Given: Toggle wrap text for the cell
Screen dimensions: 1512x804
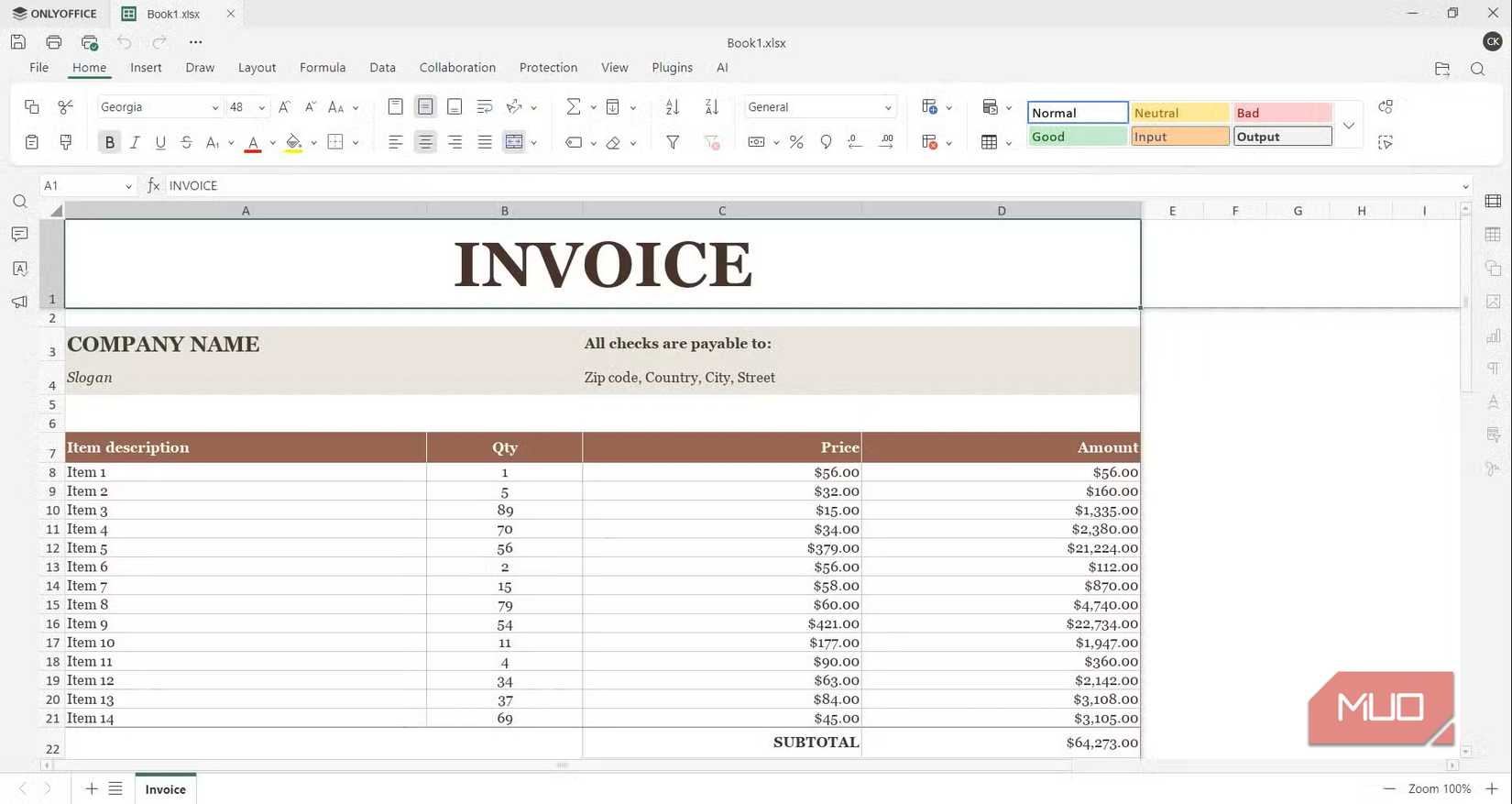Looking at the screenshot, I should pyautogui.click(x=485, y=107).
